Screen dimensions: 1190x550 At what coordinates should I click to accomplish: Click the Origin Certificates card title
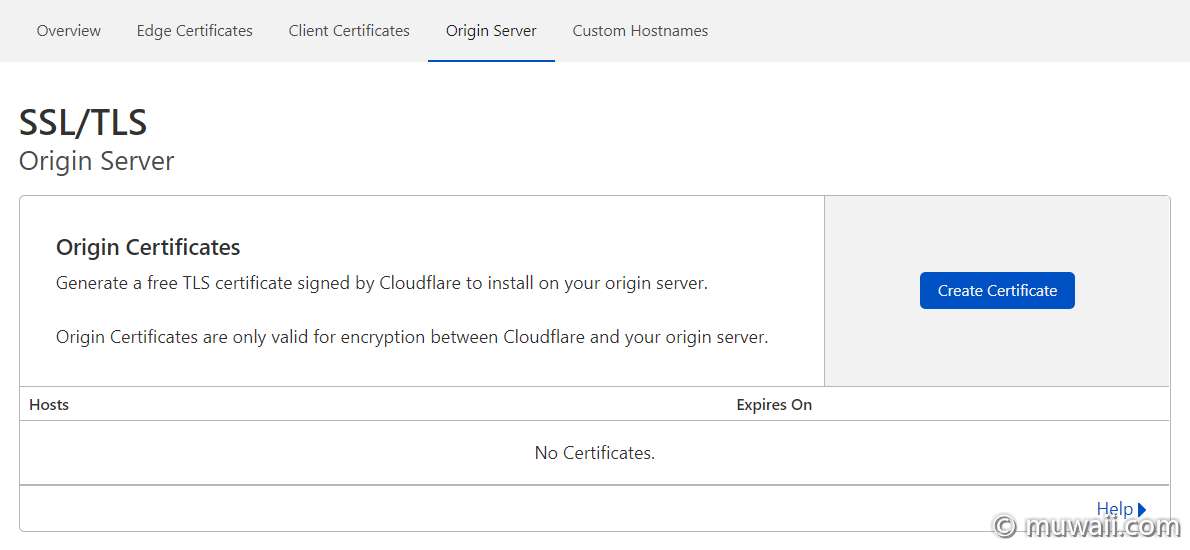click(x=148, y=247)
